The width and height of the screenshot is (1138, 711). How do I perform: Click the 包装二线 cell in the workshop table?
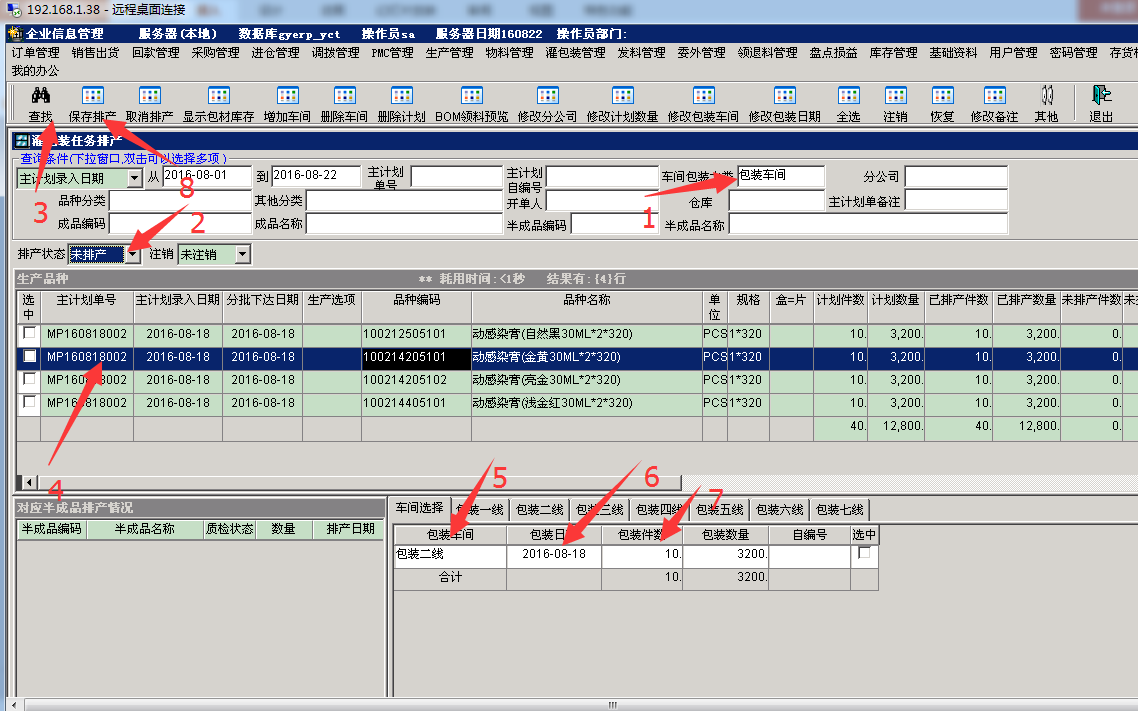(x=450, y=554)
